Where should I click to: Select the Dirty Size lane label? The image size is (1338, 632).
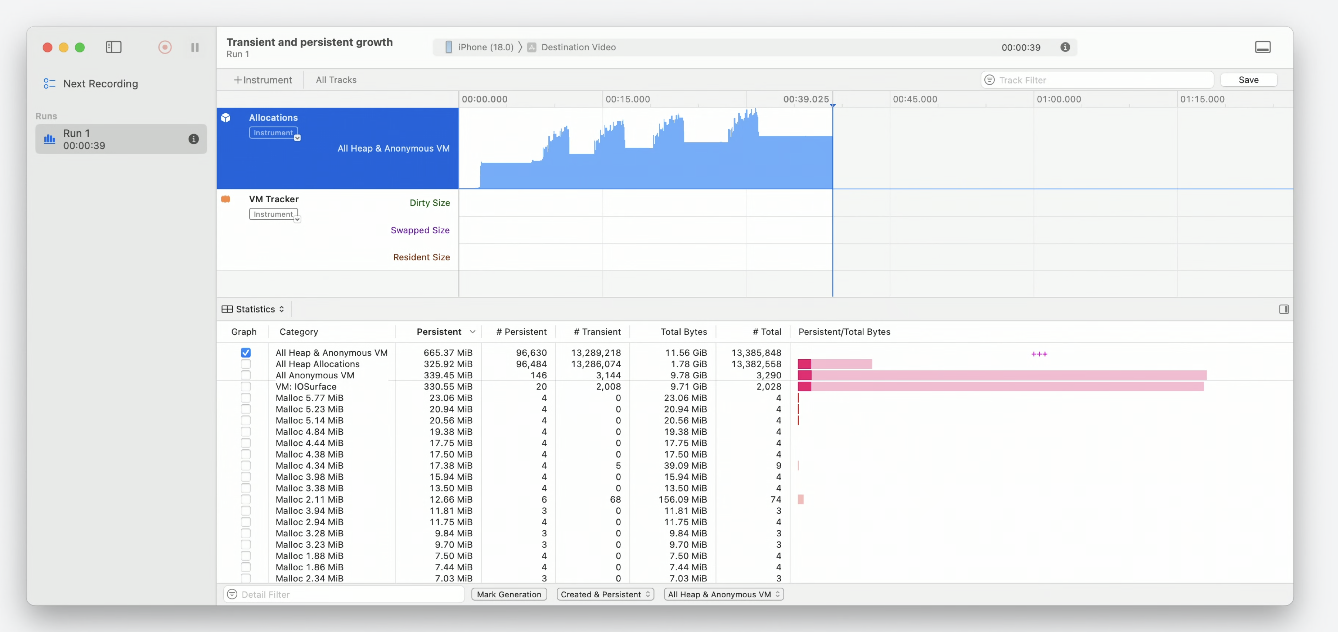point(430,203)
